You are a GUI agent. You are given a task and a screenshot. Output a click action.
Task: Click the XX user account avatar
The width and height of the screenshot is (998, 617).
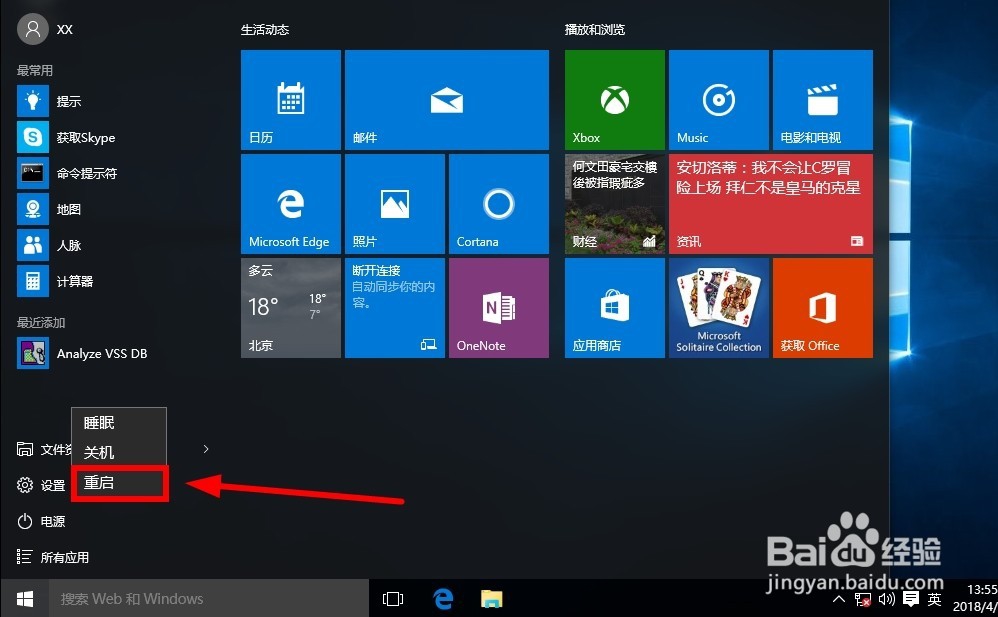coord(32,29)
